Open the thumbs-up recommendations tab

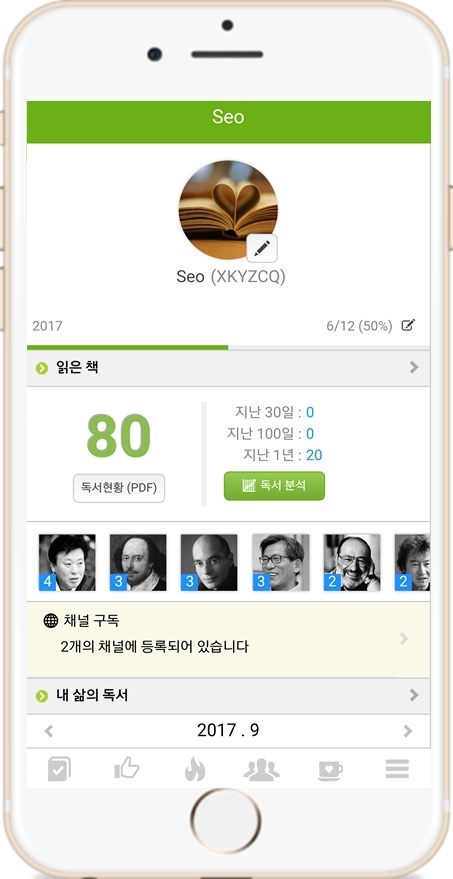point(127,769)
